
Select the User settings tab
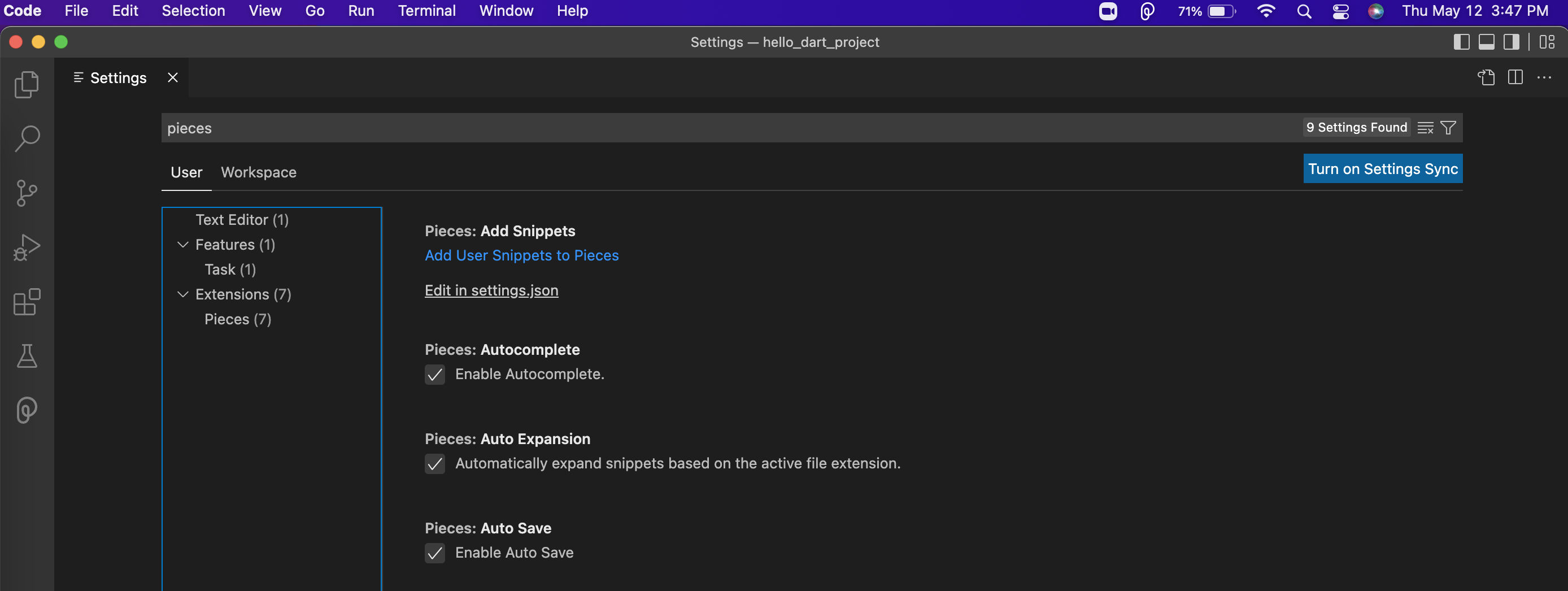tap(186, 172)
